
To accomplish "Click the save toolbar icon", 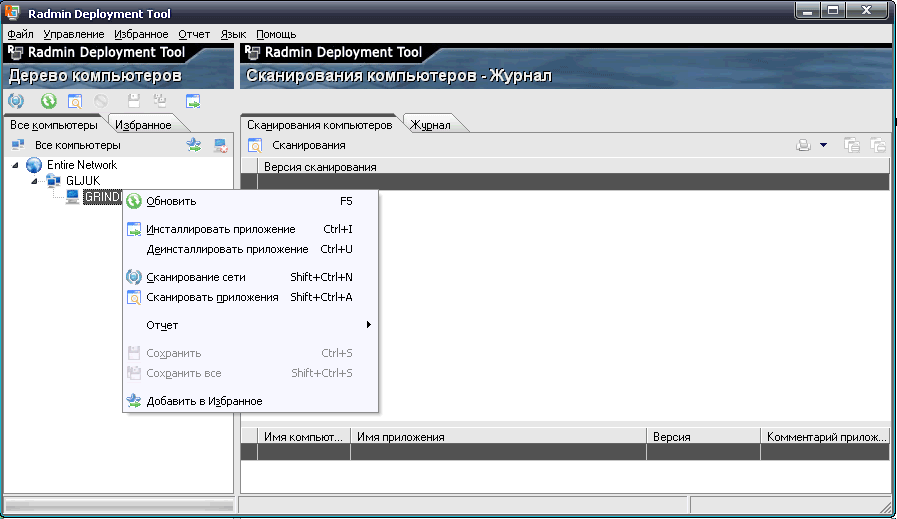I will pyautogui.click(x=134, y=101).
